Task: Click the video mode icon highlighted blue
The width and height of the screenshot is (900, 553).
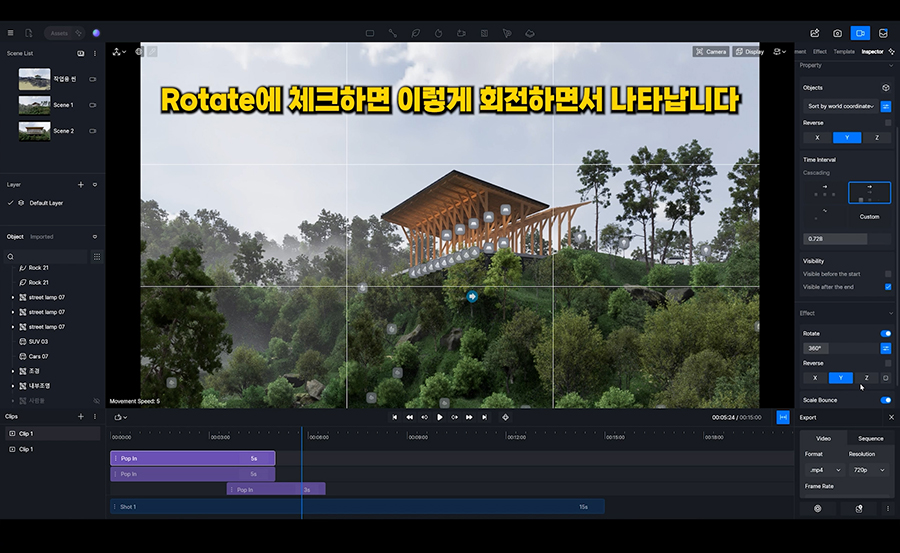Action: 860,33
